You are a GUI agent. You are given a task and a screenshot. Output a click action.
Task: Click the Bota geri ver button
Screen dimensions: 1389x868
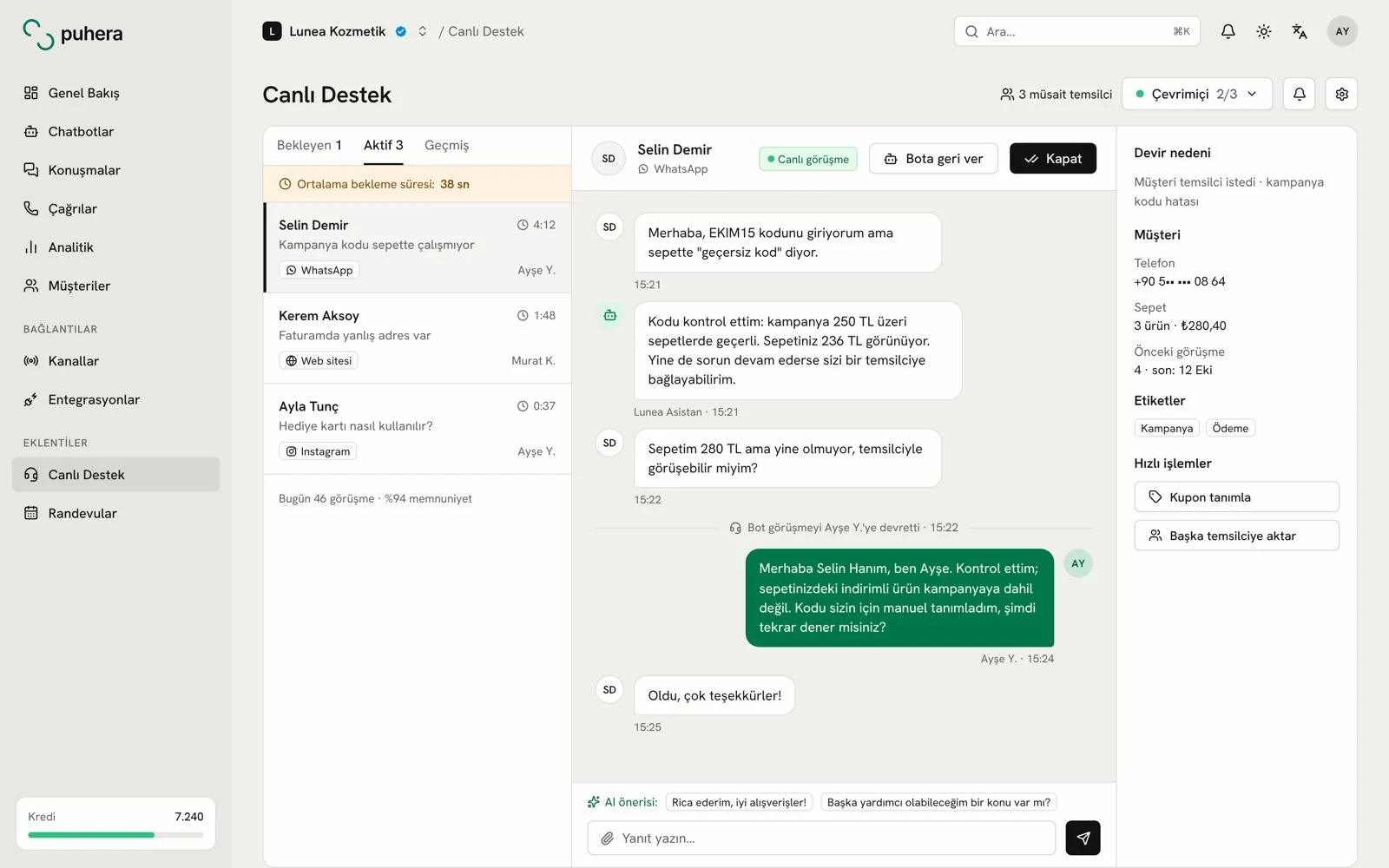(x=933, y=159)
